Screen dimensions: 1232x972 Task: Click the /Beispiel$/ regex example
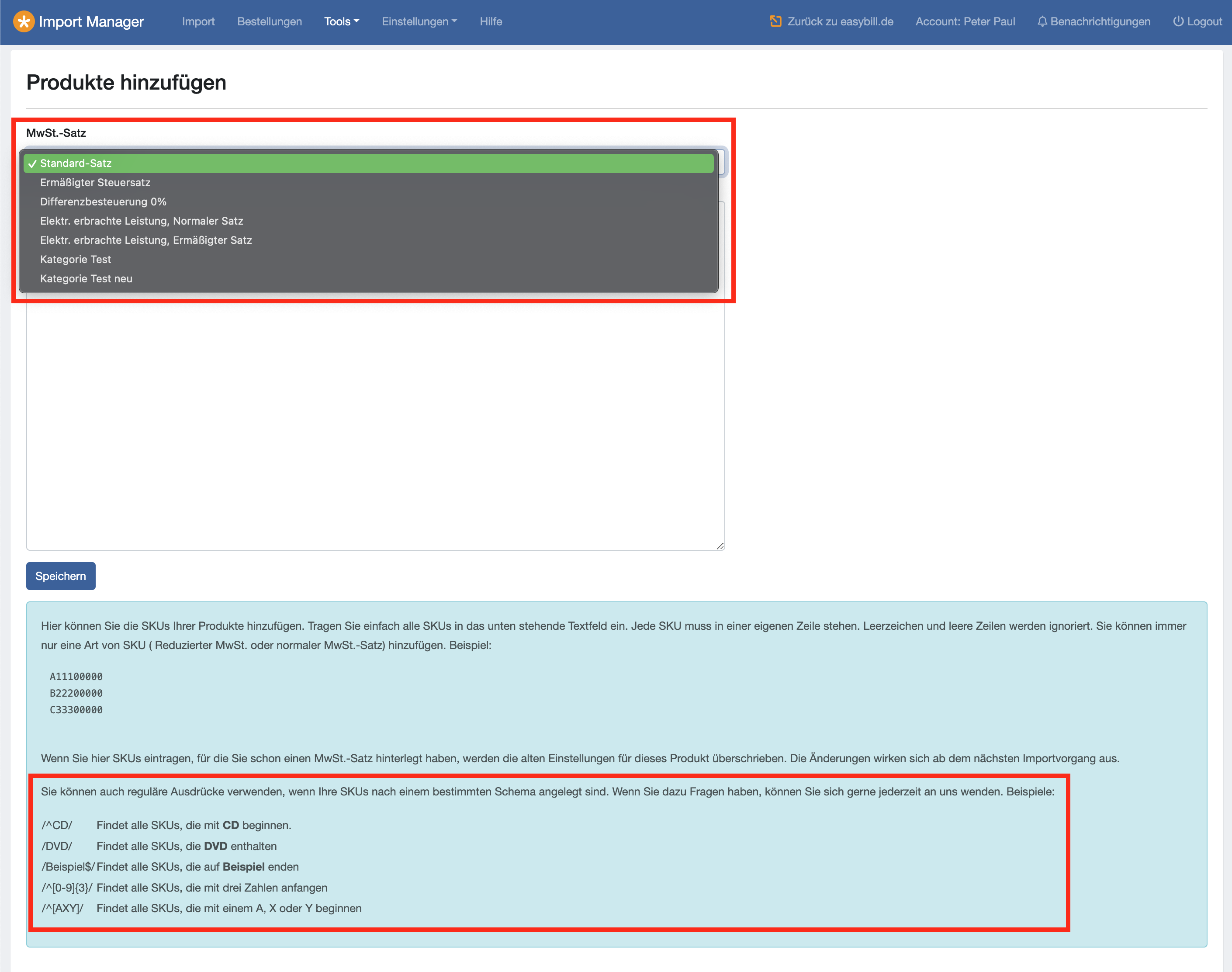(x=68, y=867)
